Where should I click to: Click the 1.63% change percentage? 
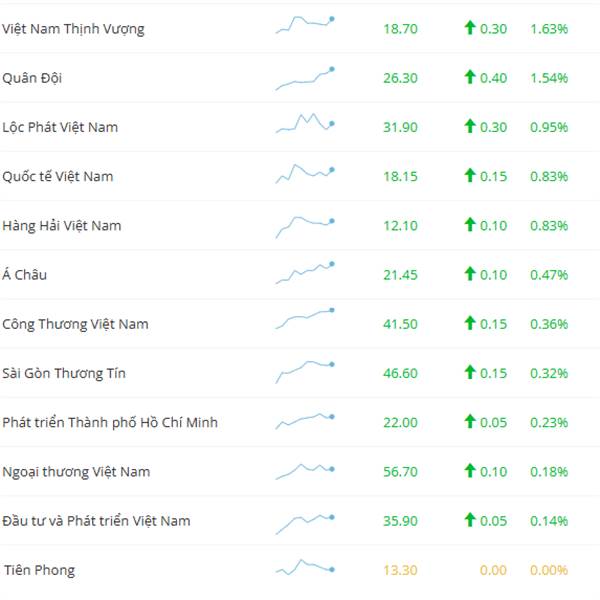(x=549, y=29)
